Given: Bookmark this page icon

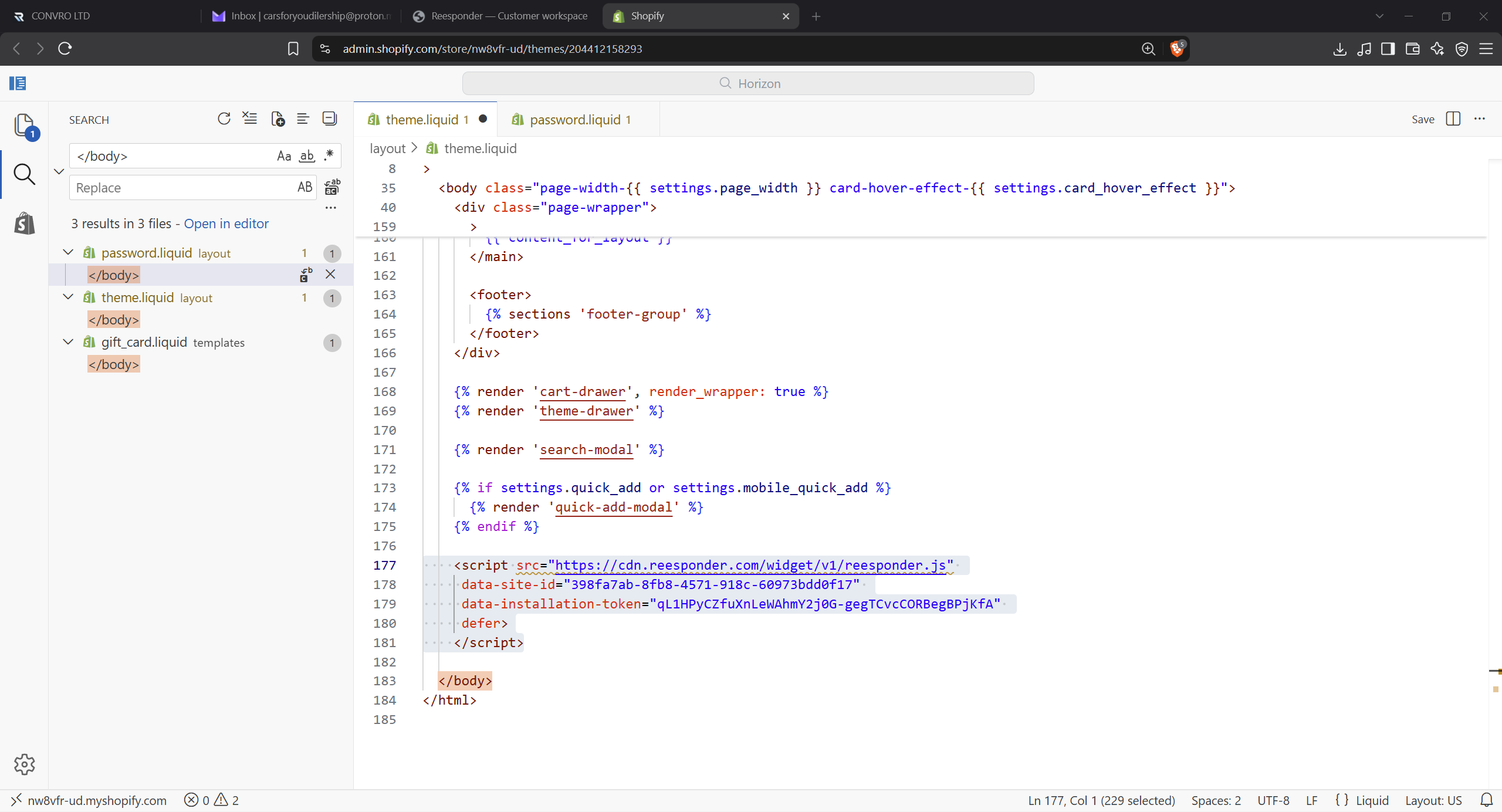Looking at the screenshot, I should [293, 49].
